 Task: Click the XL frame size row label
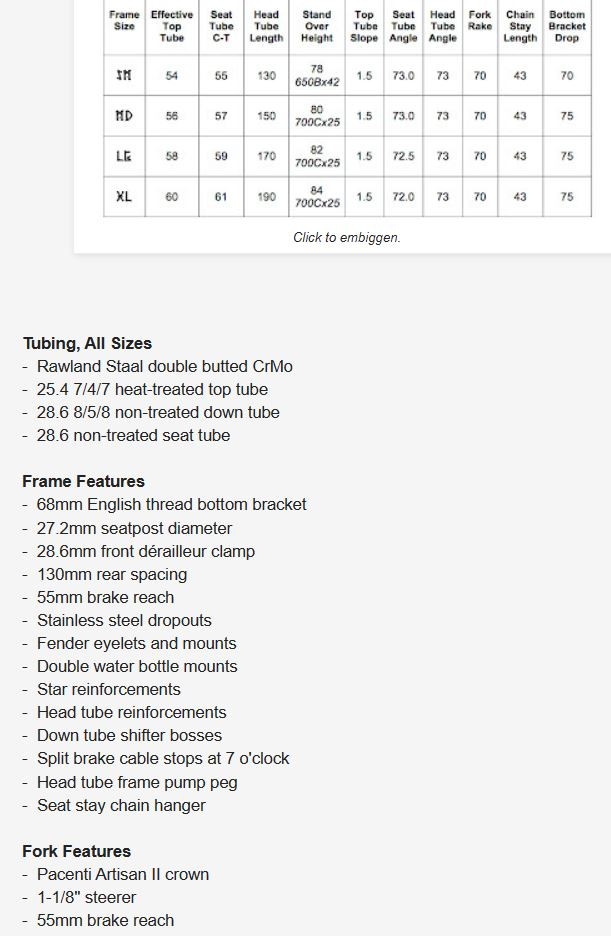(124, 196)
